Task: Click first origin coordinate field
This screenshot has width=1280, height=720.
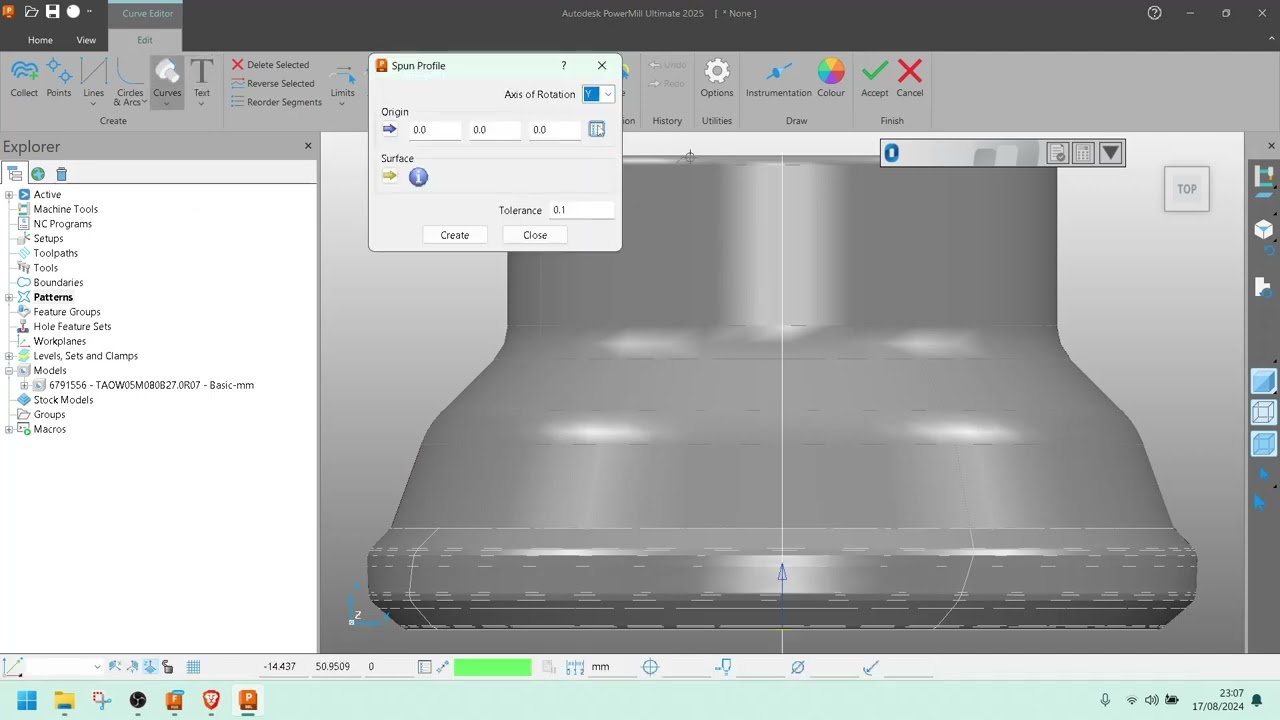Action: point(434,130)
